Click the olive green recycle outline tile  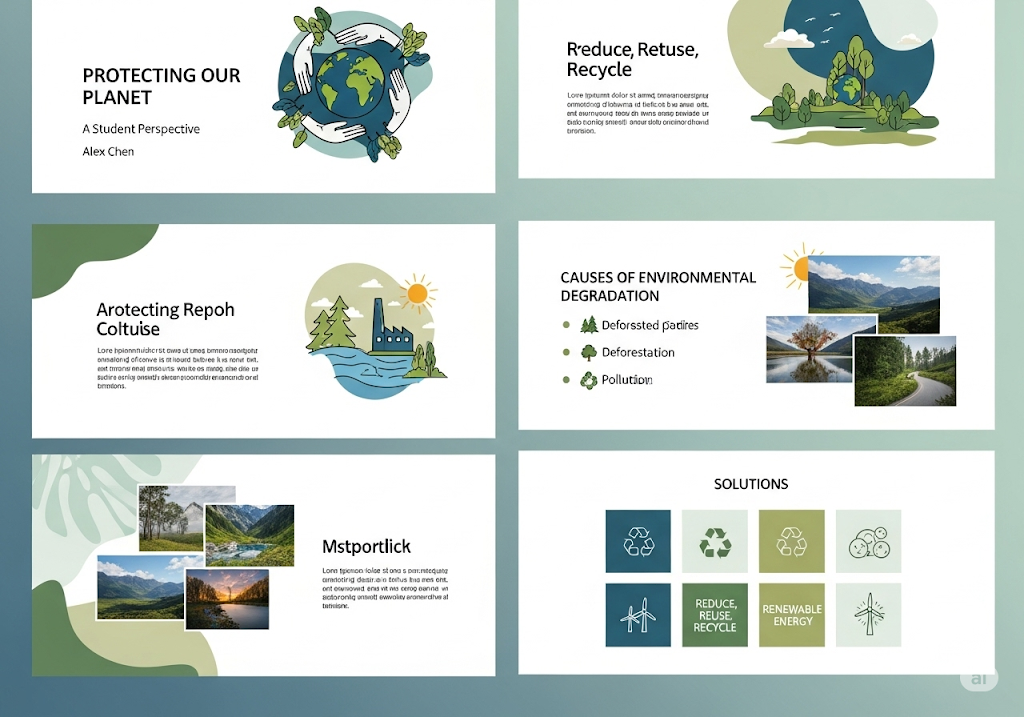[792, 541]
